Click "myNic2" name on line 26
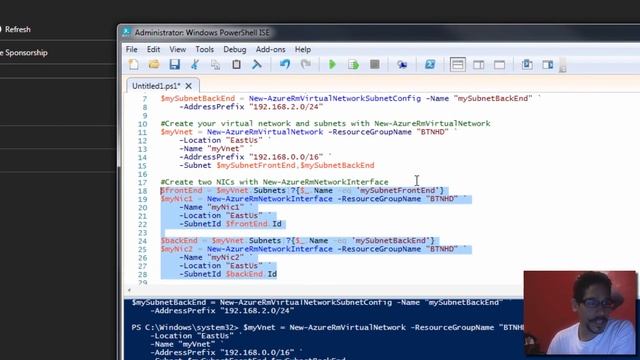 pyautogui.click(x=226, y=258)
